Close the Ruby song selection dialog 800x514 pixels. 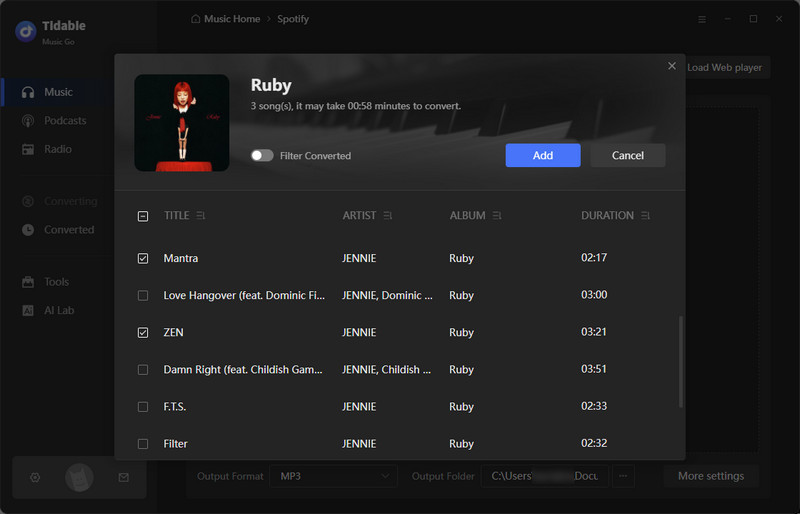[672, 66]
